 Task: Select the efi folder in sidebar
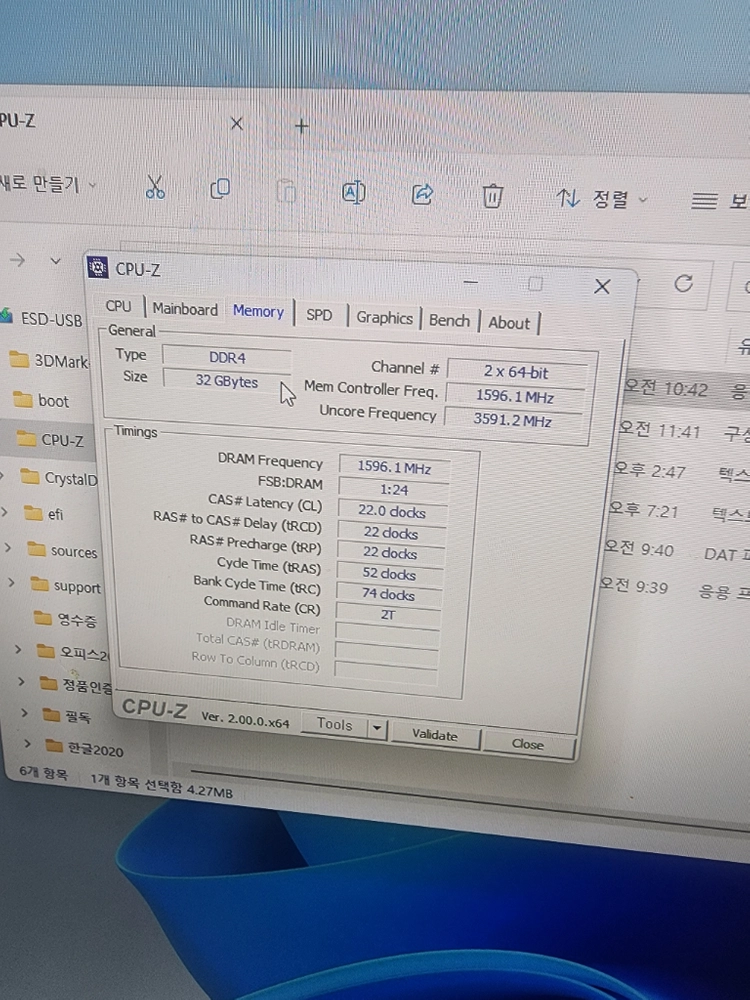click(x=45, y=513)
